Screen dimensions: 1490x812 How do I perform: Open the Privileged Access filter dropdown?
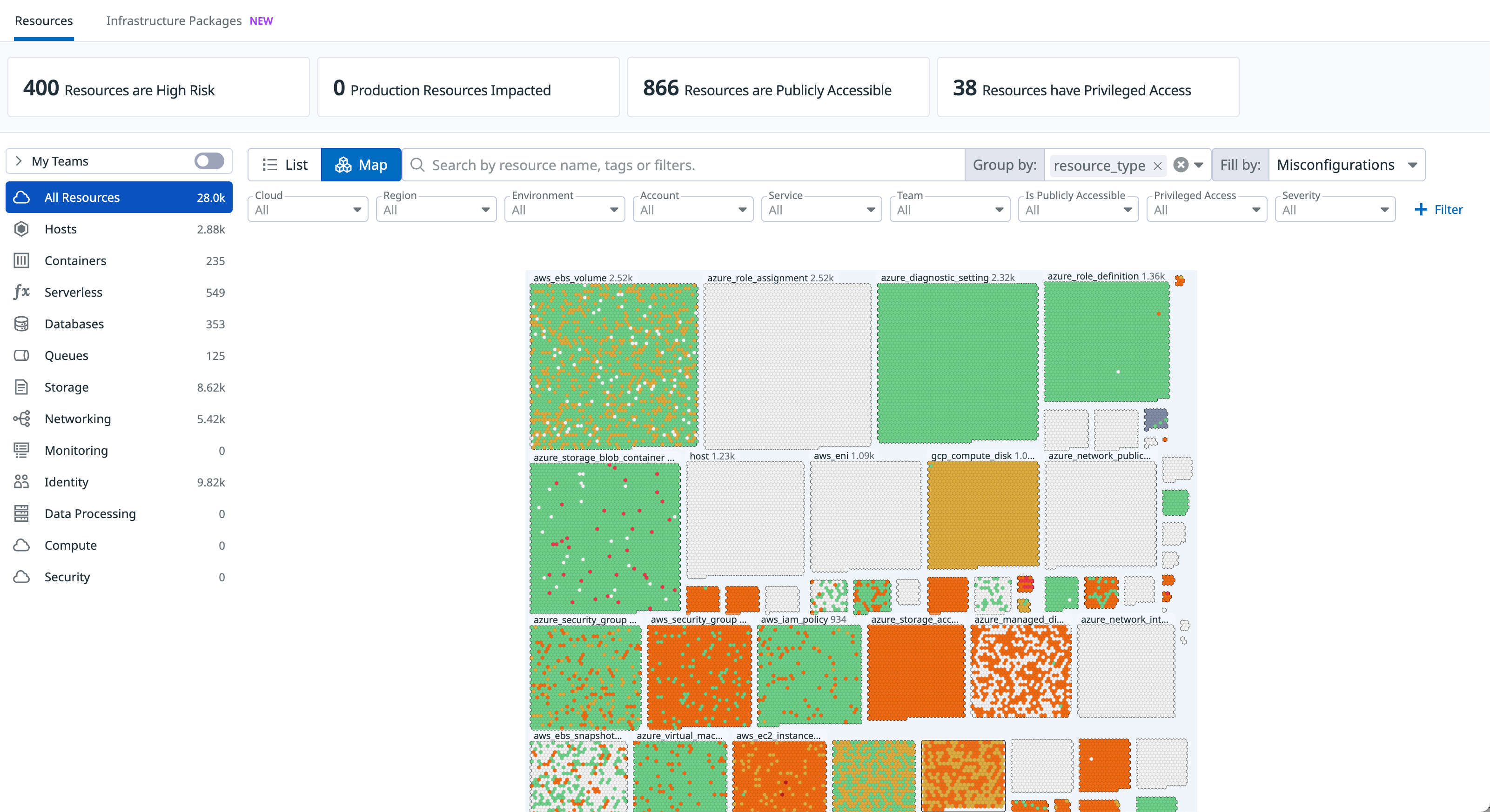[1207, 209]
